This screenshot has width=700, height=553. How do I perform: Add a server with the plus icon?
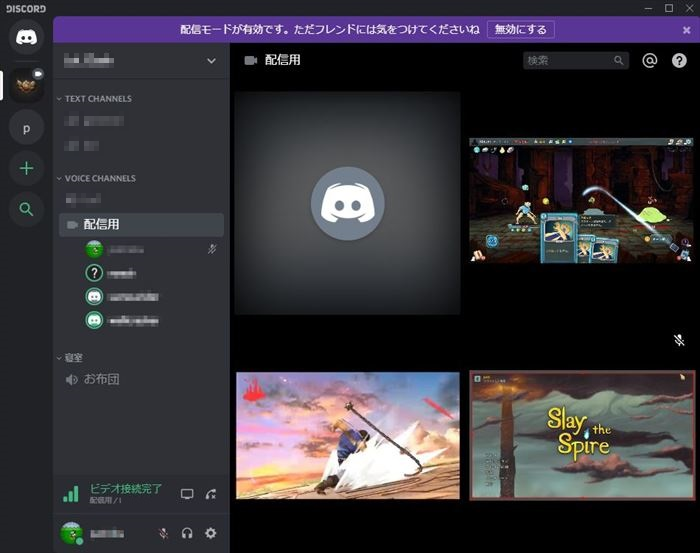point(26,168)
